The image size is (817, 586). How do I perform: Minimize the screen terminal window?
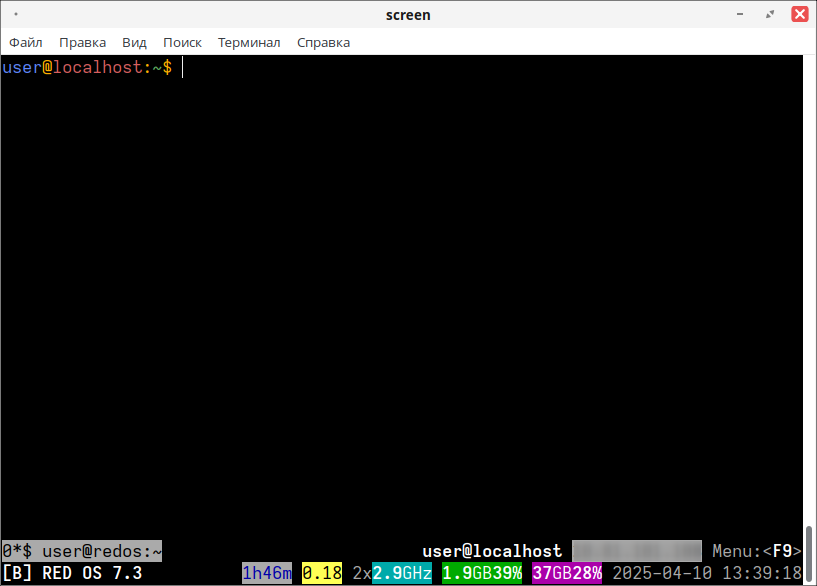coord(740,14)
